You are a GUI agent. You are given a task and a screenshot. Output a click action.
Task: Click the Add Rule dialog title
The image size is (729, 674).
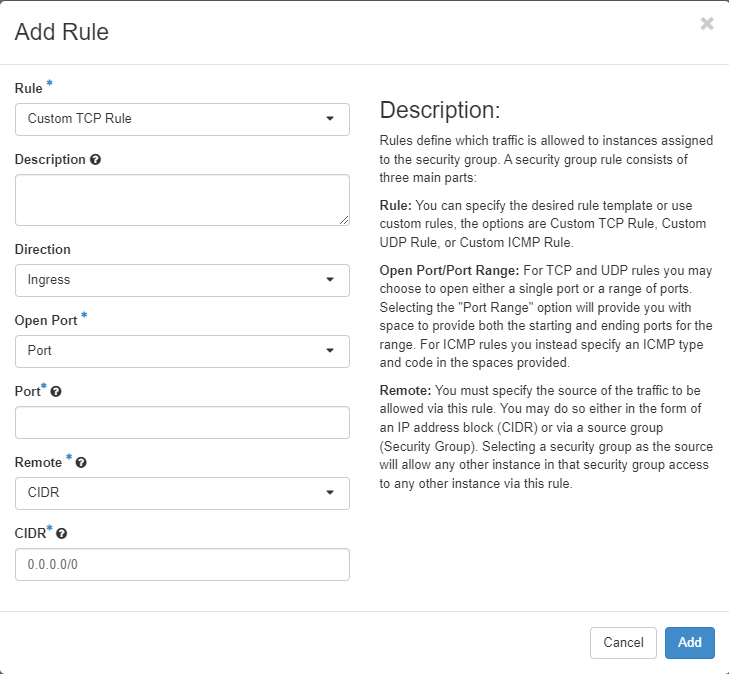pyautogui.click(x=62, y=32)
